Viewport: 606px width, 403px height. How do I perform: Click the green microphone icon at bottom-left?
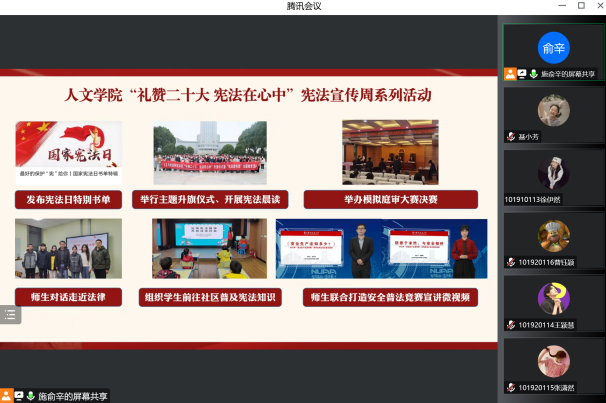[30, 396]
